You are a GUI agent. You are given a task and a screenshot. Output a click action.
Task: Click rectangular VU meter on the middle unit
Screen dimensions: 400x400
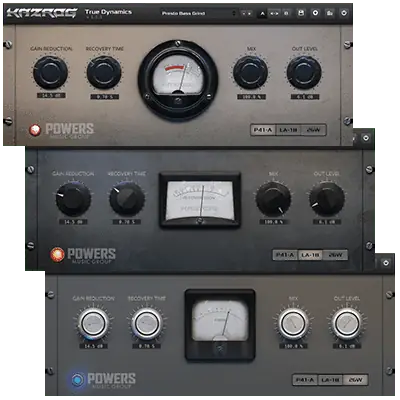200,200
